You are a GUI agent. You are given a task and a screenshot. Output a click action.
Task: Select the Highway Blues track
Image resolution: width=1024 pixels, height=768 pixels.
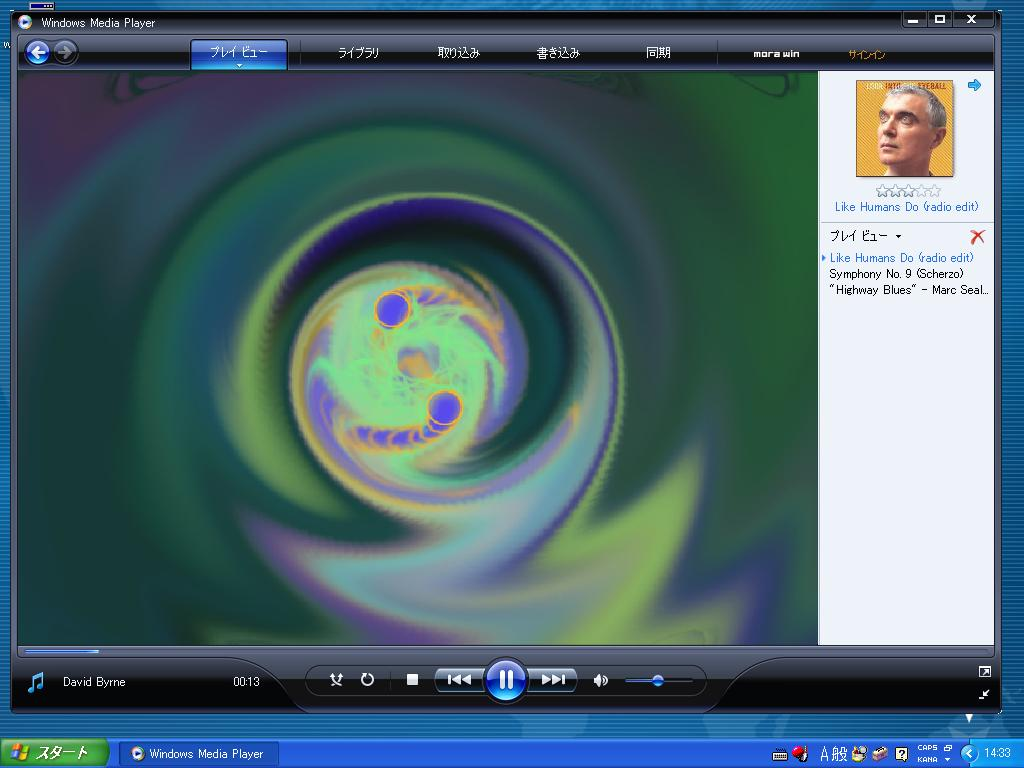pos(908,290)
